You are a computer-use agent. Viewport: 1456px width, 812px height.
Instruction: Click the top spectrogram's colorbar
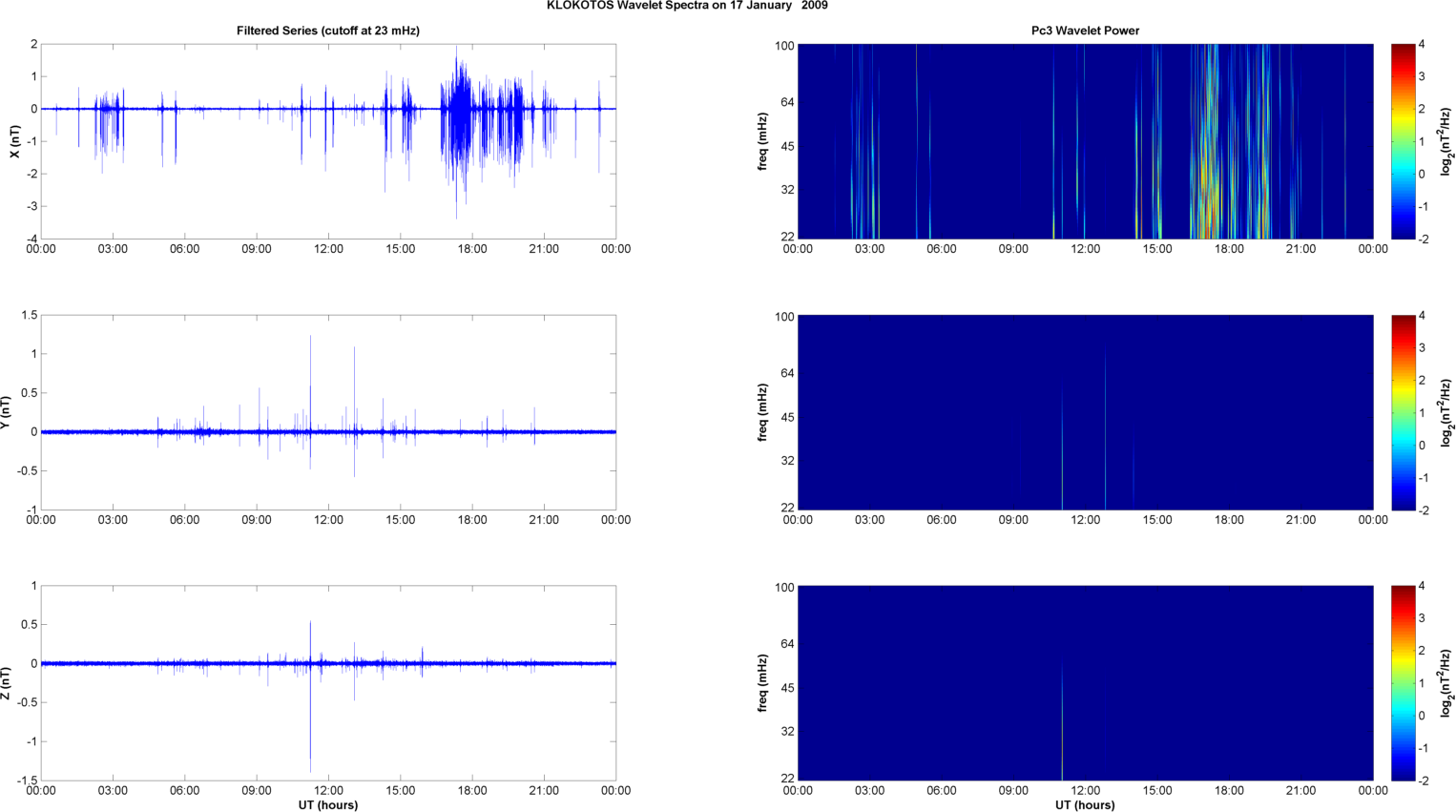tap(1403, 141)
